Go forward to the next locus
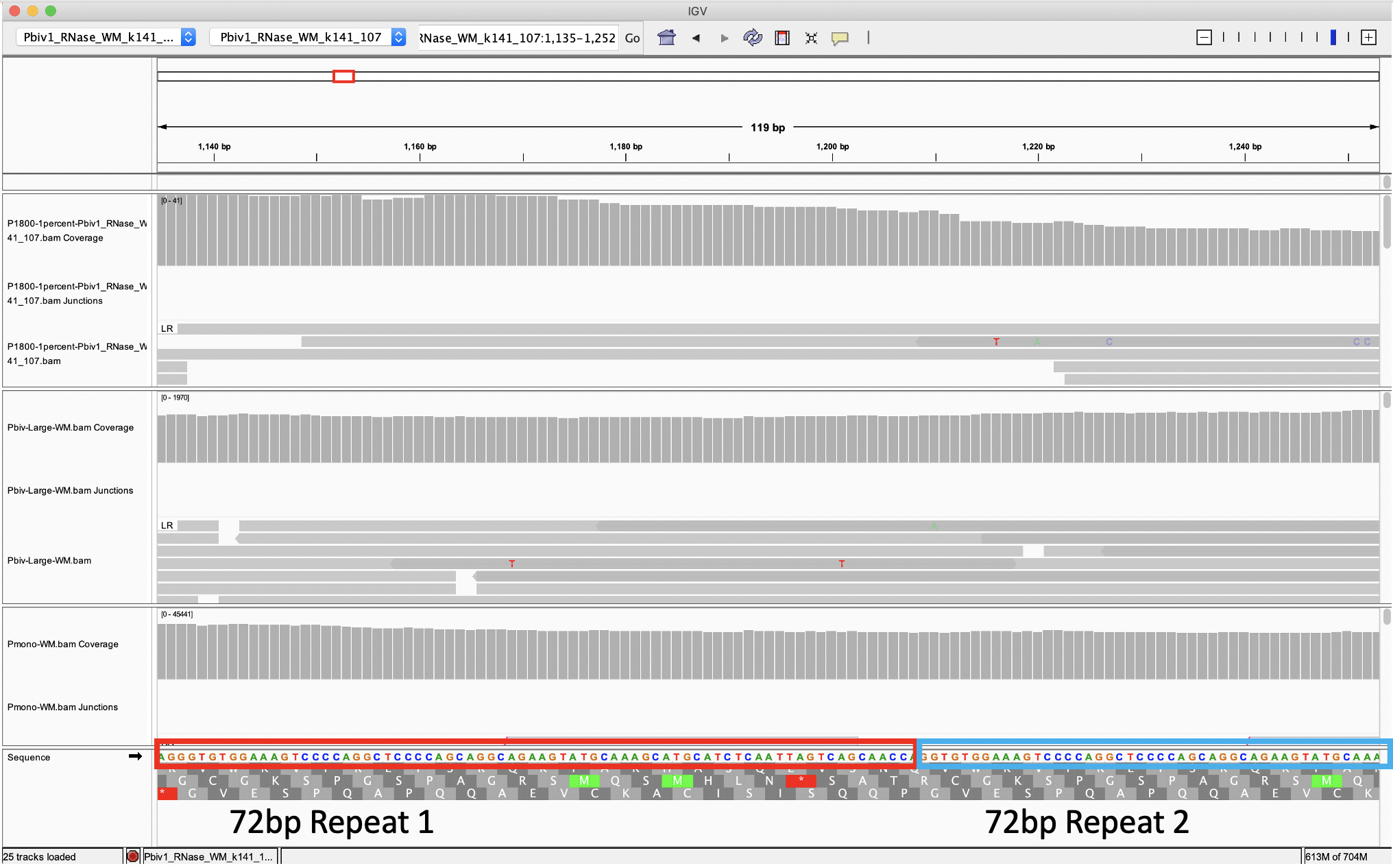 724,38
